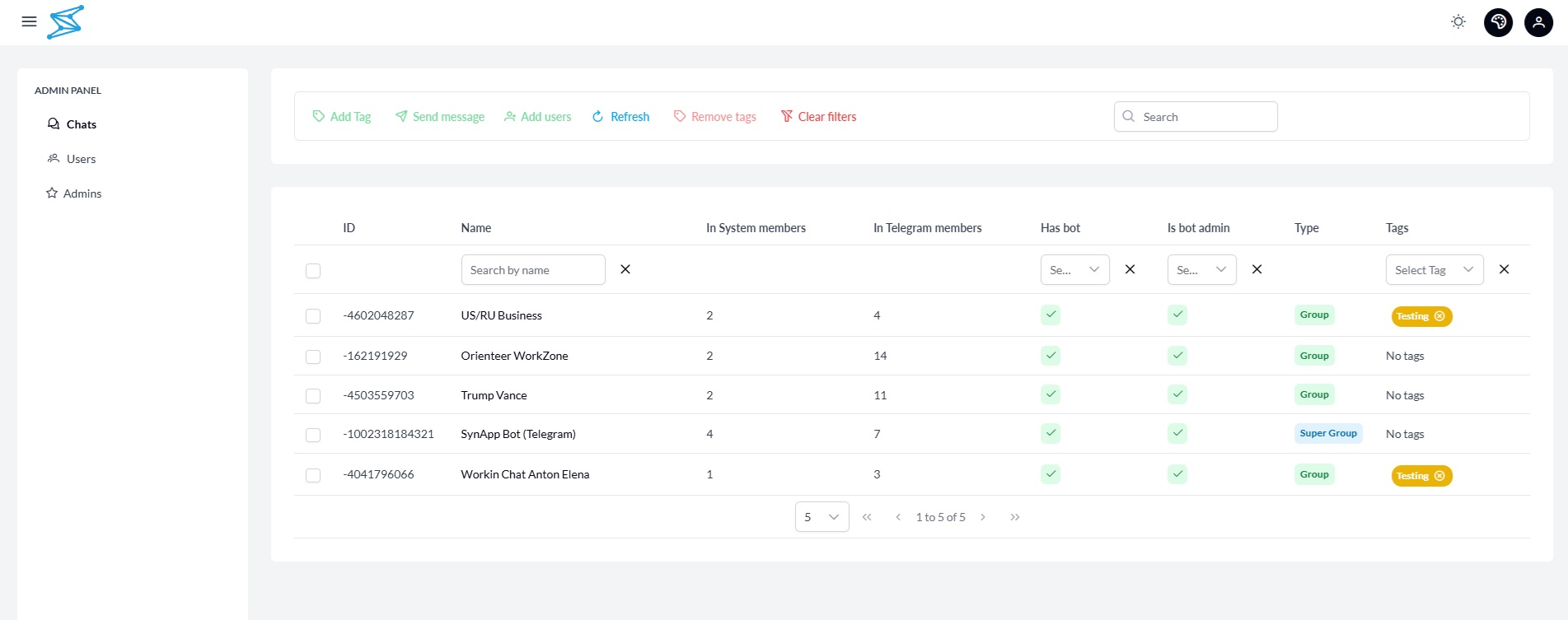This screenshot has height=620, width=1568.
Task: Click the In Telegram members column header
Action: 928,228
